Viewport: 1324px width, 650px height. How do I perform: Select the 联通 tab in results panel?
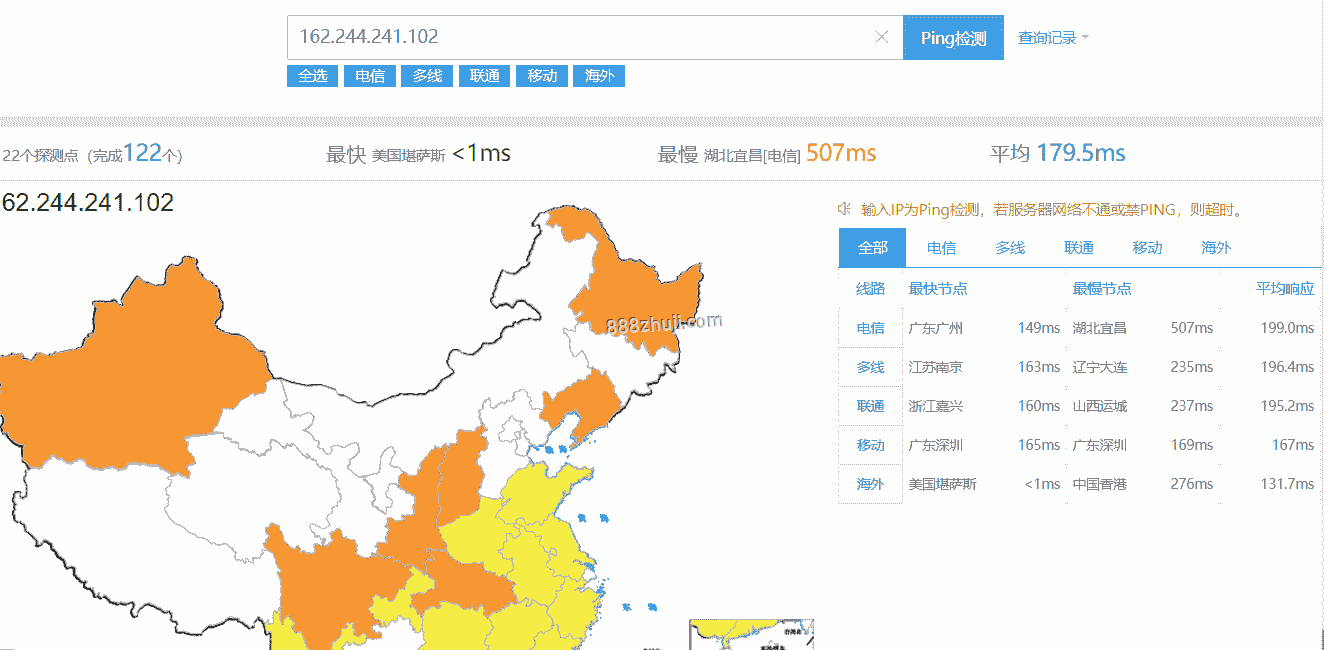click(1079, 248)
